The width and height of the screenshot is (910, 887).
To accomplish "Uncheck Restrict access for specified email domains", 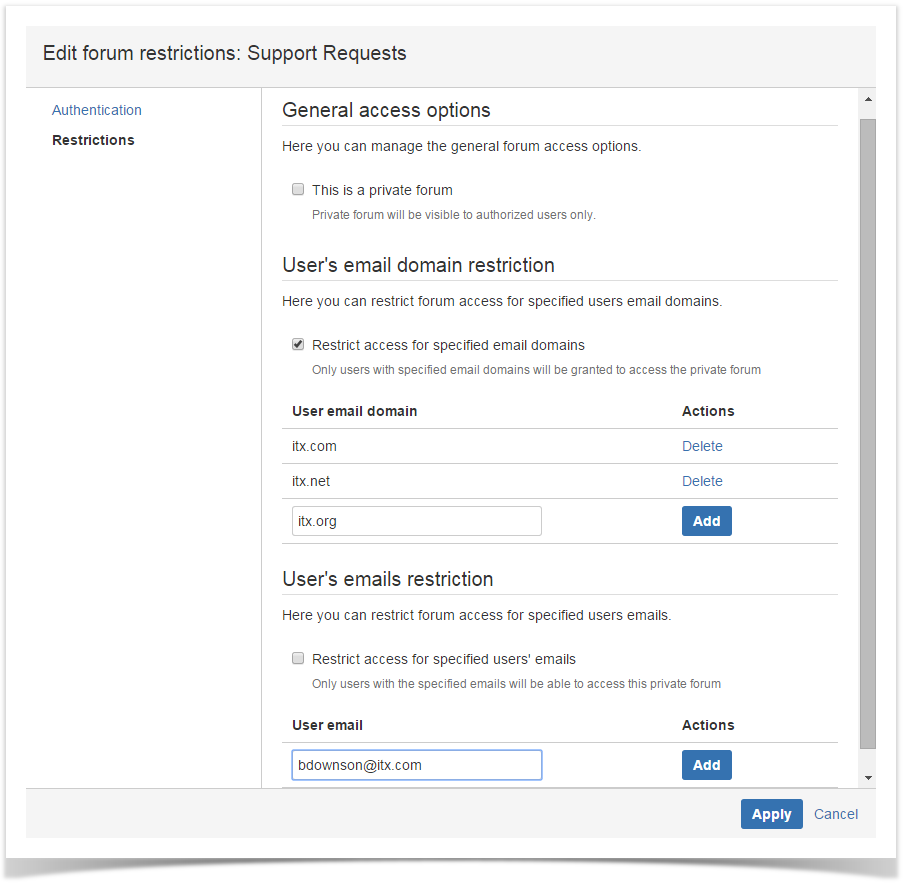I will coord(298,344).
